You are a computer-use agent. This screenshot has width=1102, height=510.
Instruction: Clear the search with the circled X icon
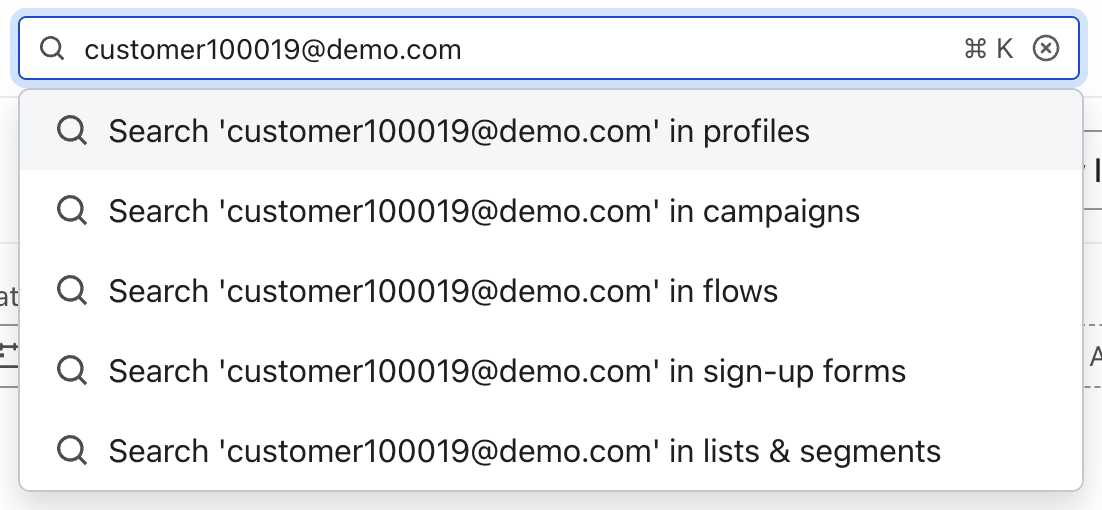1046,49
